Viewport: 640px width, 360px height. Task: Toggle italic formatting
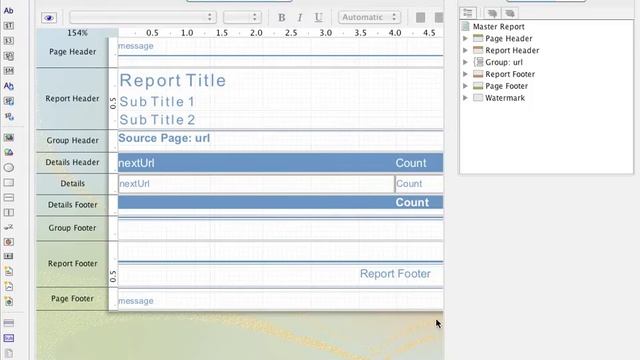pos(300,18)
